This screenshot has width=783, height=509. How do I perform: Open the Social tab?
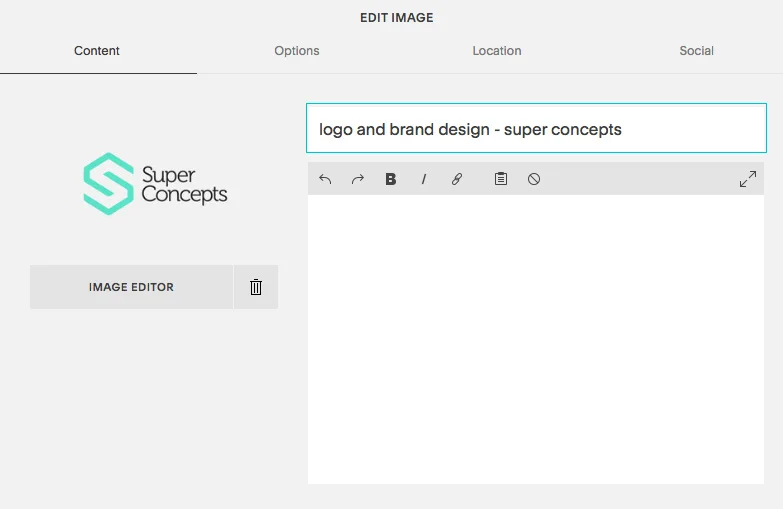696,51
